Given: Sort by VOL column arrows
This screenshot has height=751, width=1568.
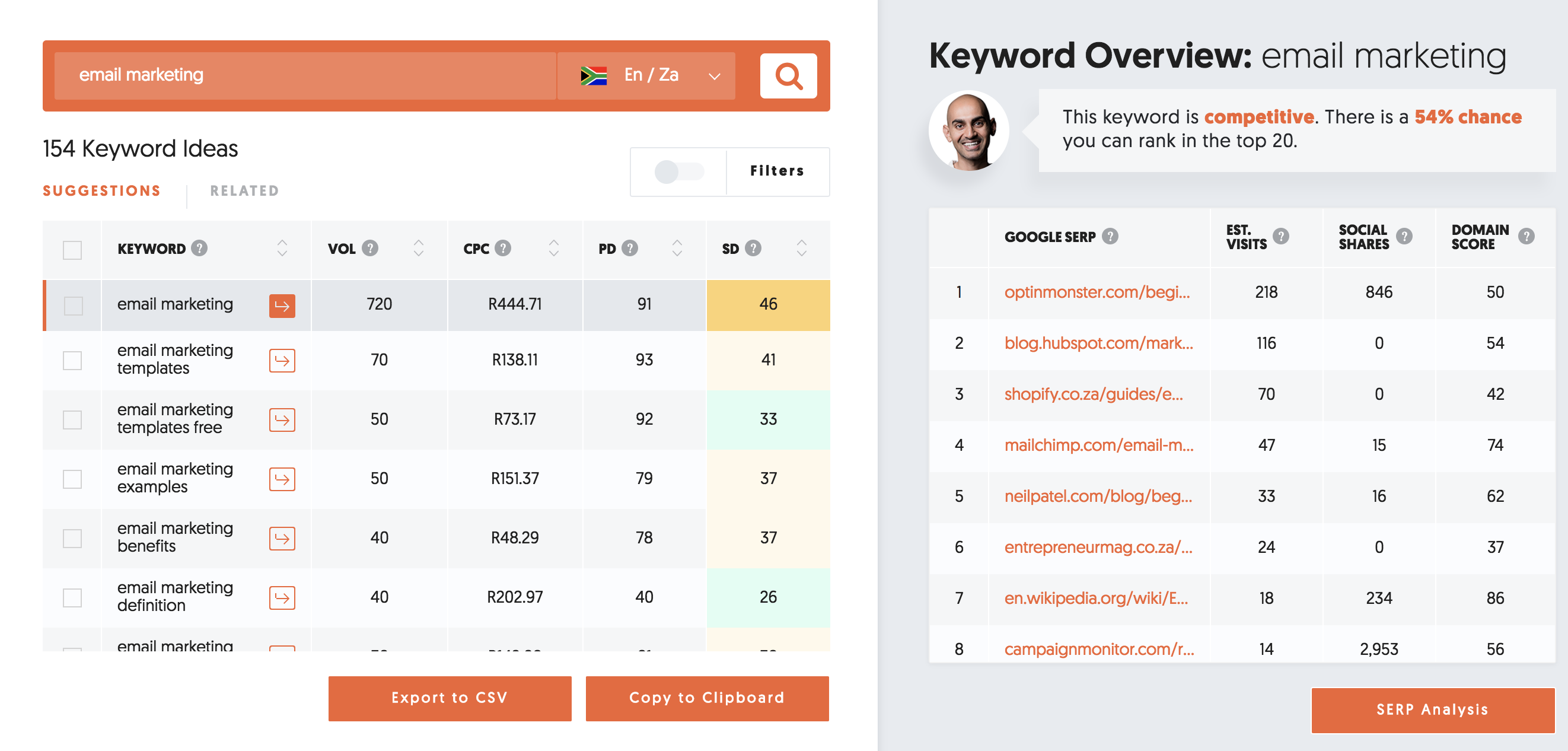Looking at the screenshot, I should pos(418,248).
